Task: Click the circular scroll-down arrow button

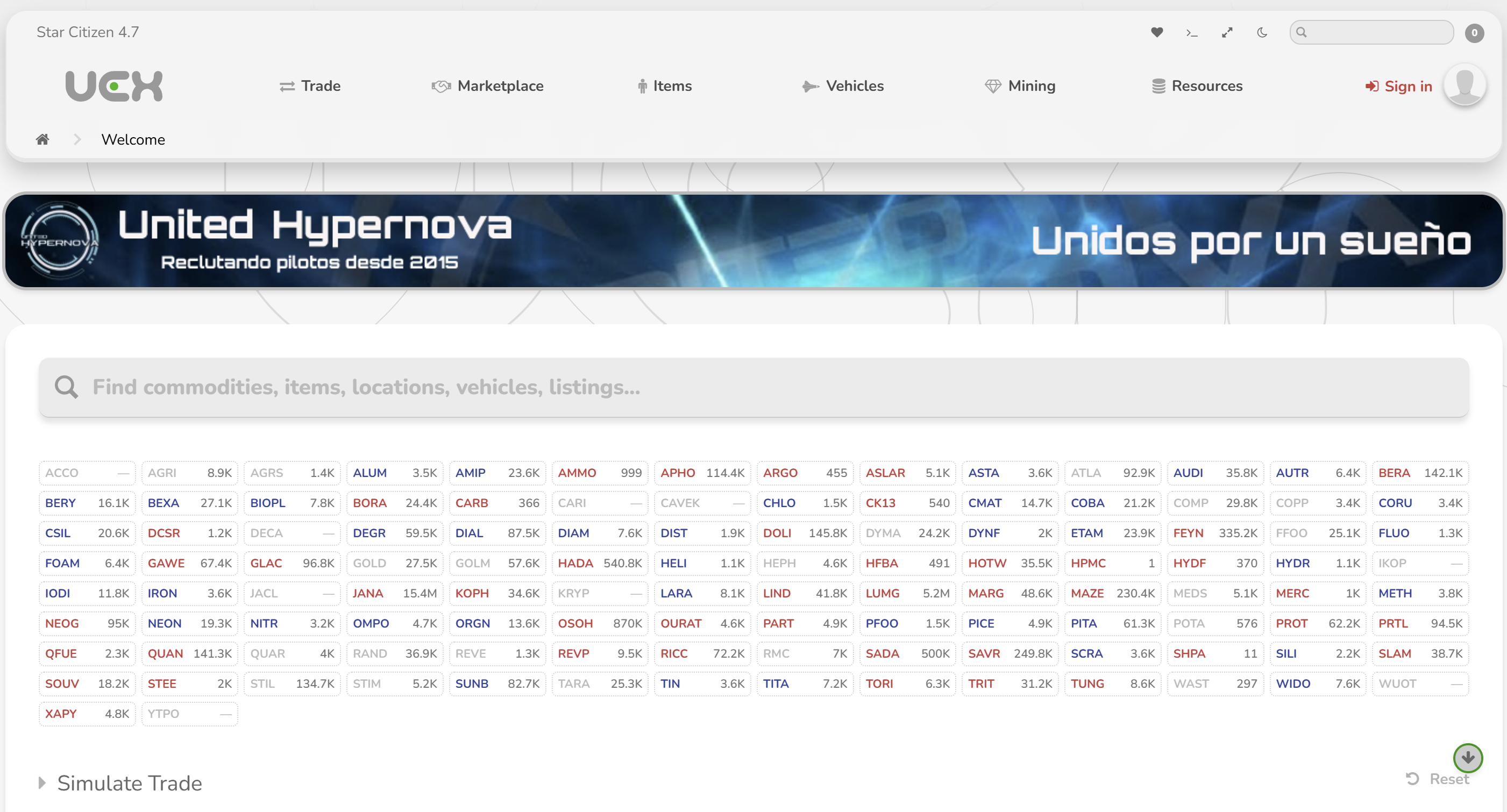Action: (x=1467, y=758)
